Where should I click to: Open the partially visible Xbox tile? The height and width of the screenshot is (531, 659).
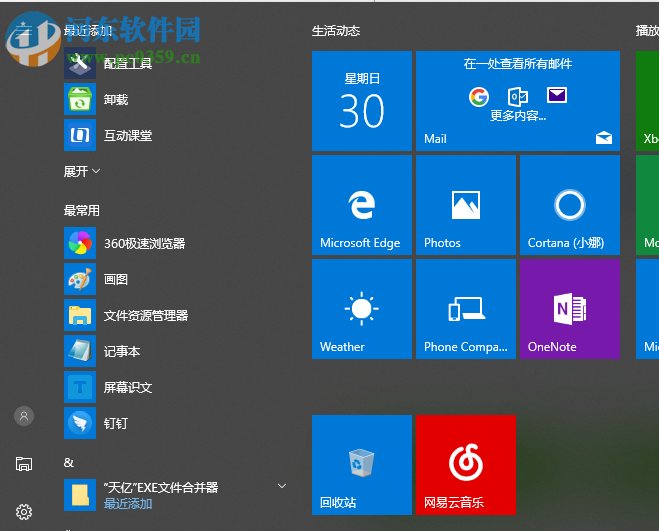point(648,101)
